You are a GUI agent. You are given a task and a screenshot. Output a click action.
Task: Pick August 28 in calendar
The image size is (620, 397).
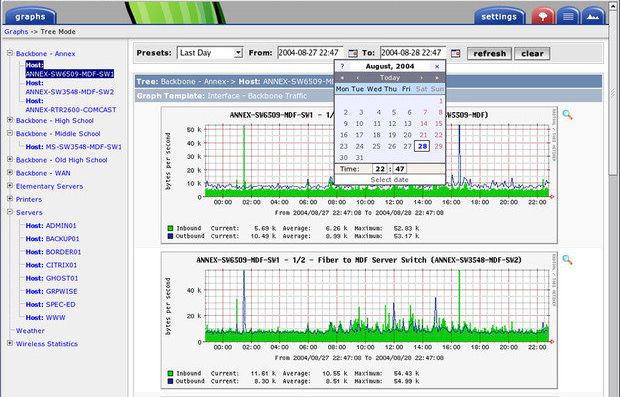422,146
